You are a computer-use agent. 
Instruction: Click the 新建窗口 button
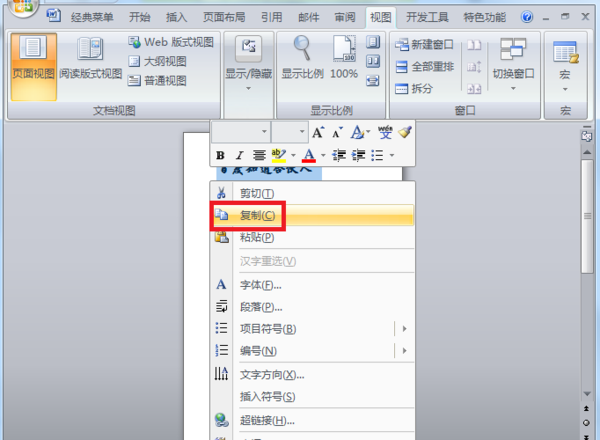click(x=424, y=44)
